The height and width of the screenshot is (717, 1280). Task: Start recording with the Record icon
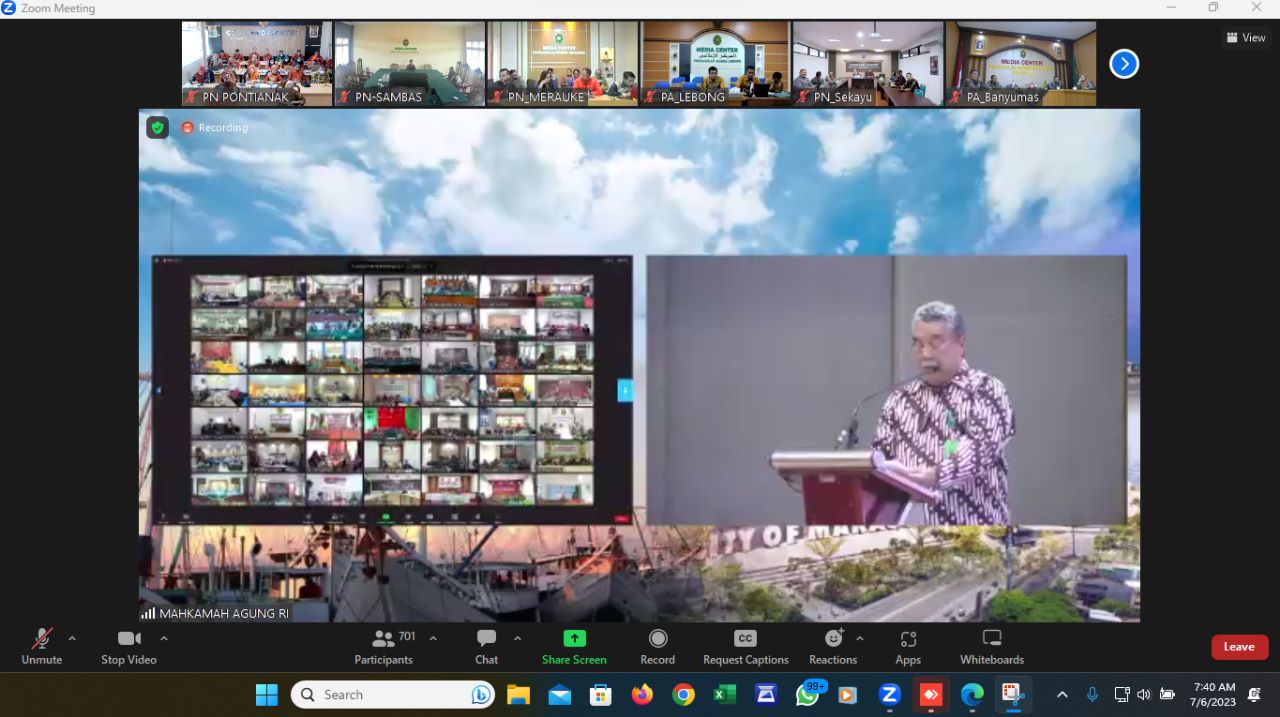pos(657,639)
